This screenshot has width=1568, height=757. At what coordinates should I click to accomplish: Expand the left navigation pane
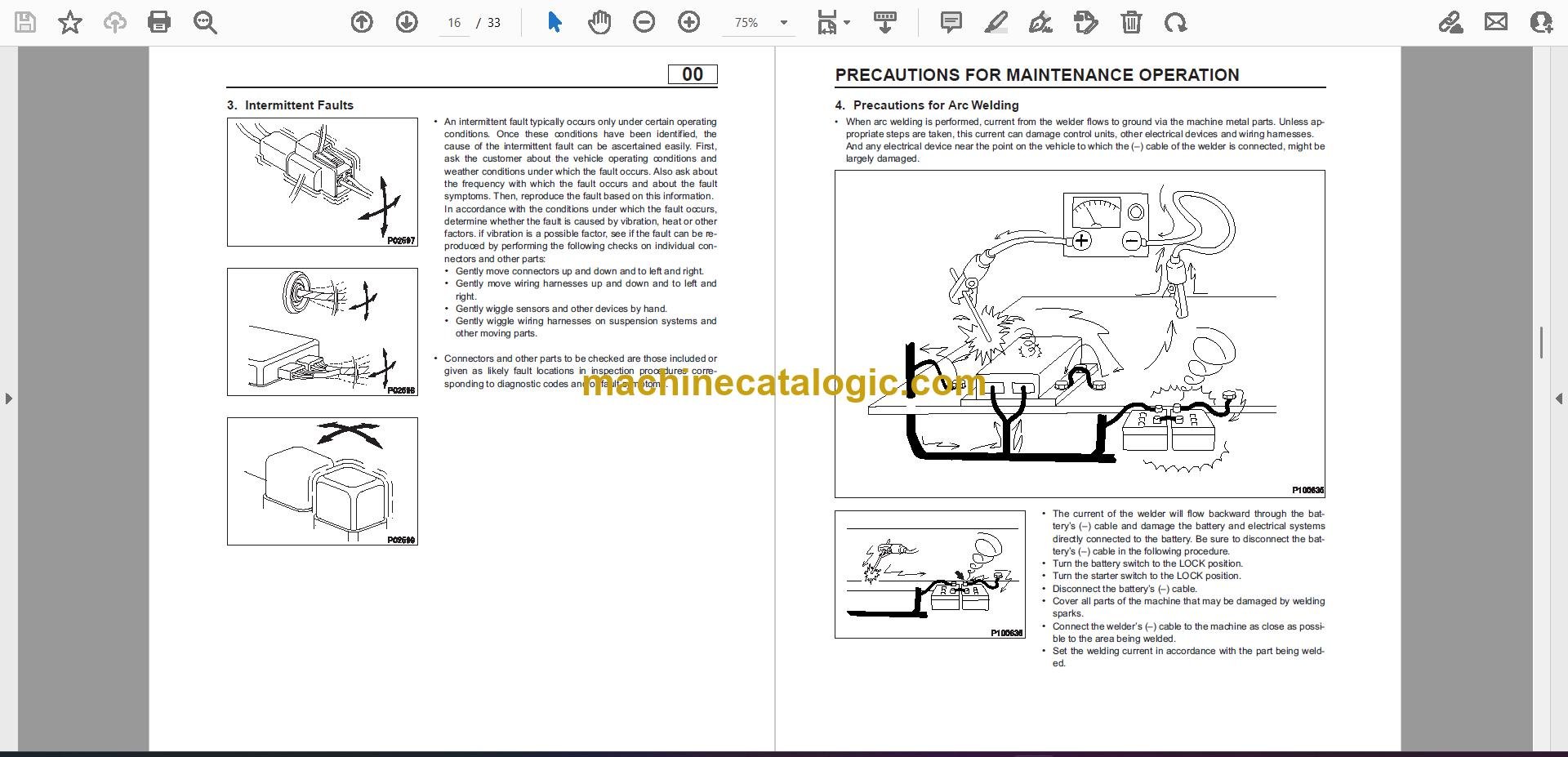pos(8,399)
